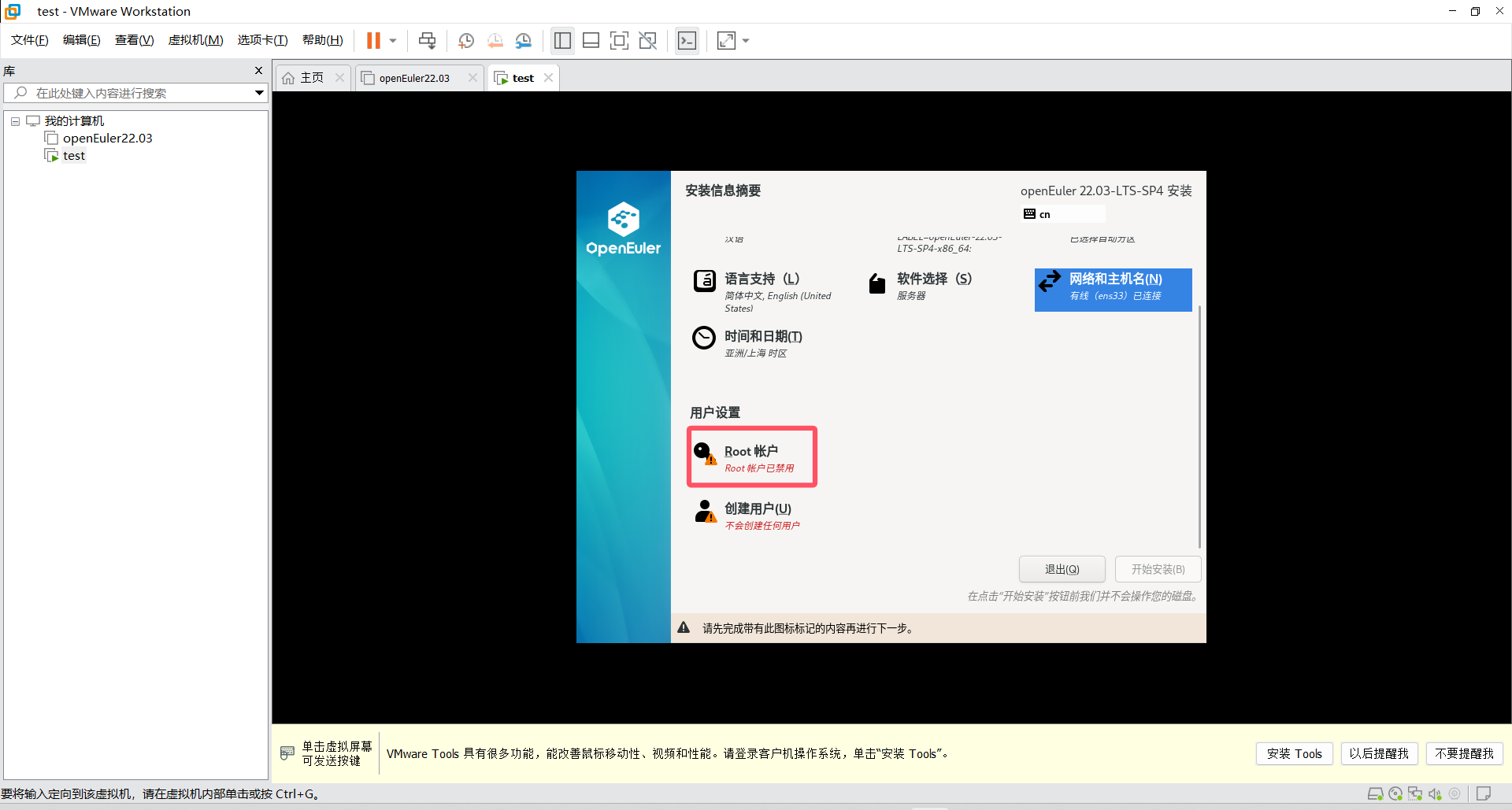Image resolution: width=1512 pixels, height=810 pixels.
Task: Click the stretch guest display icon
Action: tap(726, 40)
